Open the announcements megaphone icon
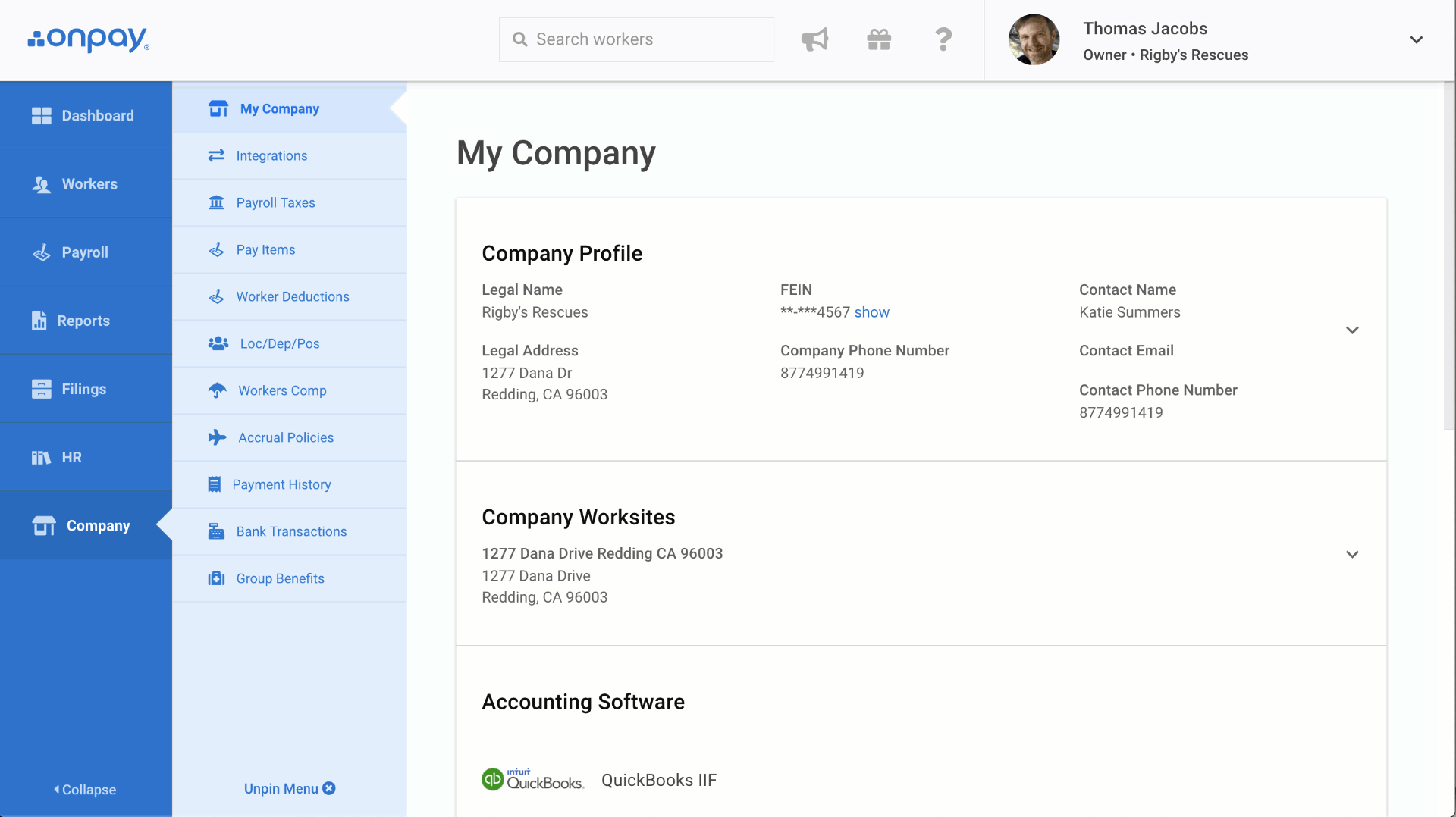The image size is (1456, 817). tap(814, 39)
